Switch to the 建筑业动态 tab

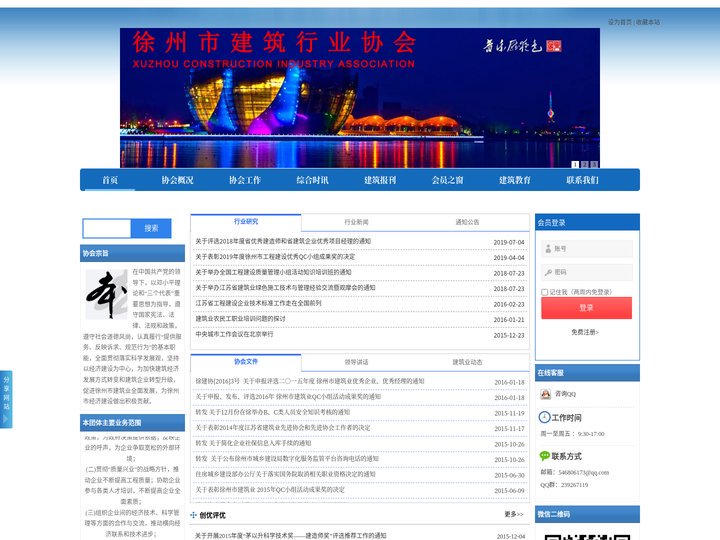467,362
